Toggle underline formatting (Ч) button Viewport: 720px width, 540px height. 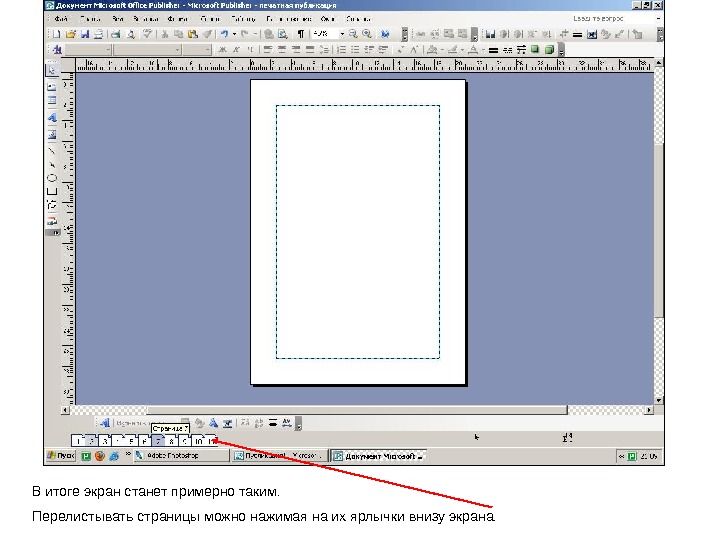pyautogui.click(x=250, y=50)
